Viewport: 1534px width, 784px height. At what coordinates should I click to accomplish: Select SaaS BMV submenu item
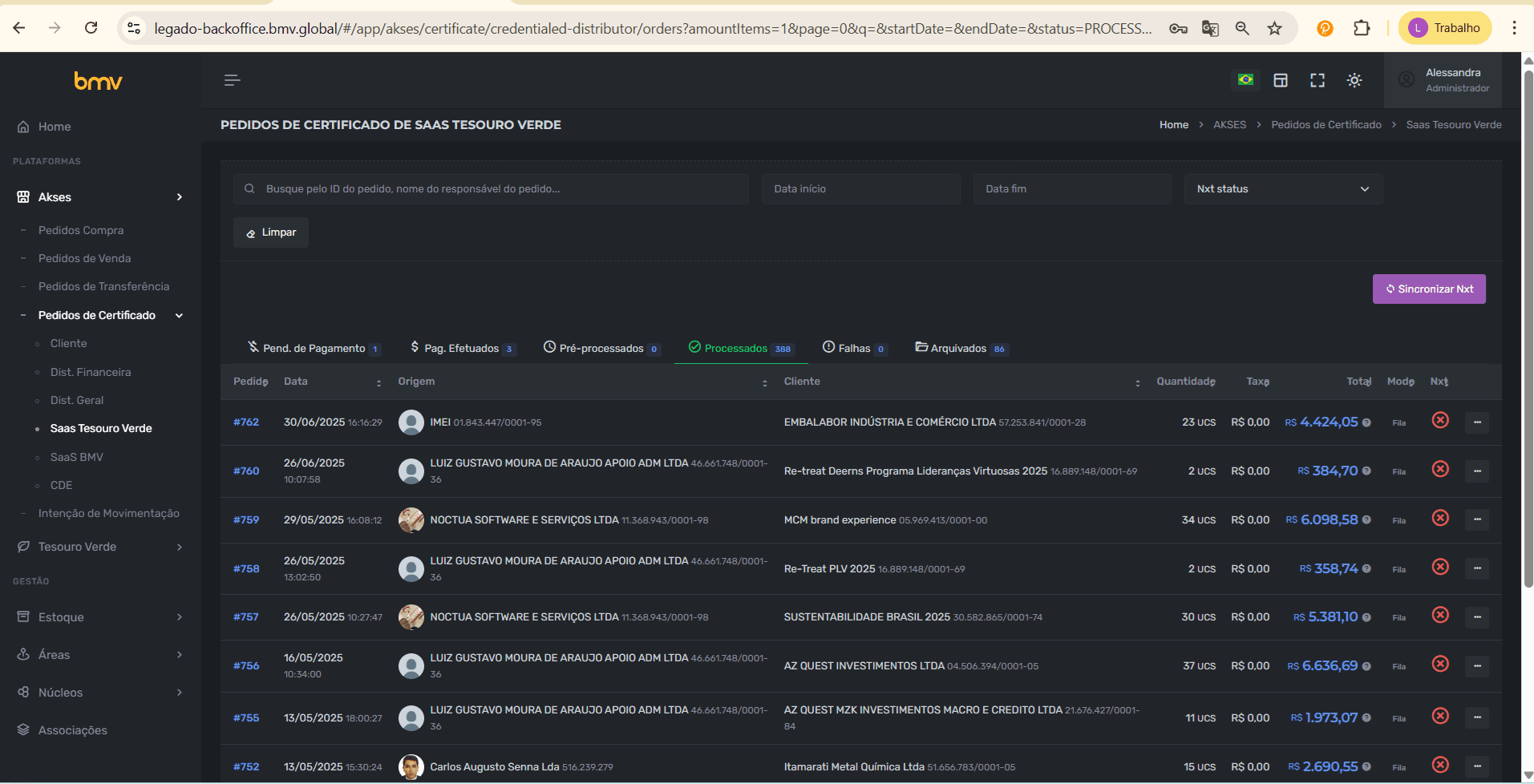tap(77, 457)
